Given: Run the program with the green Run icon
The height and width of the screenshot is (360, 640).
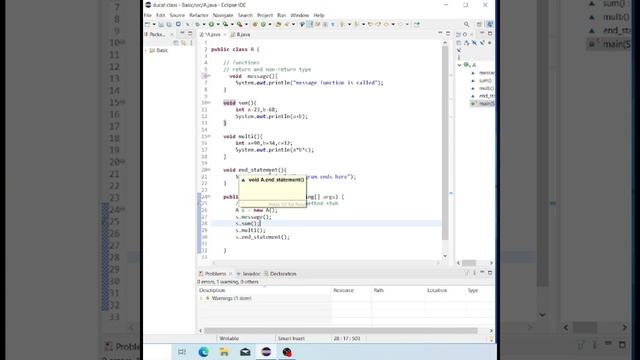Looking at the screenshot, I should 211,24.
